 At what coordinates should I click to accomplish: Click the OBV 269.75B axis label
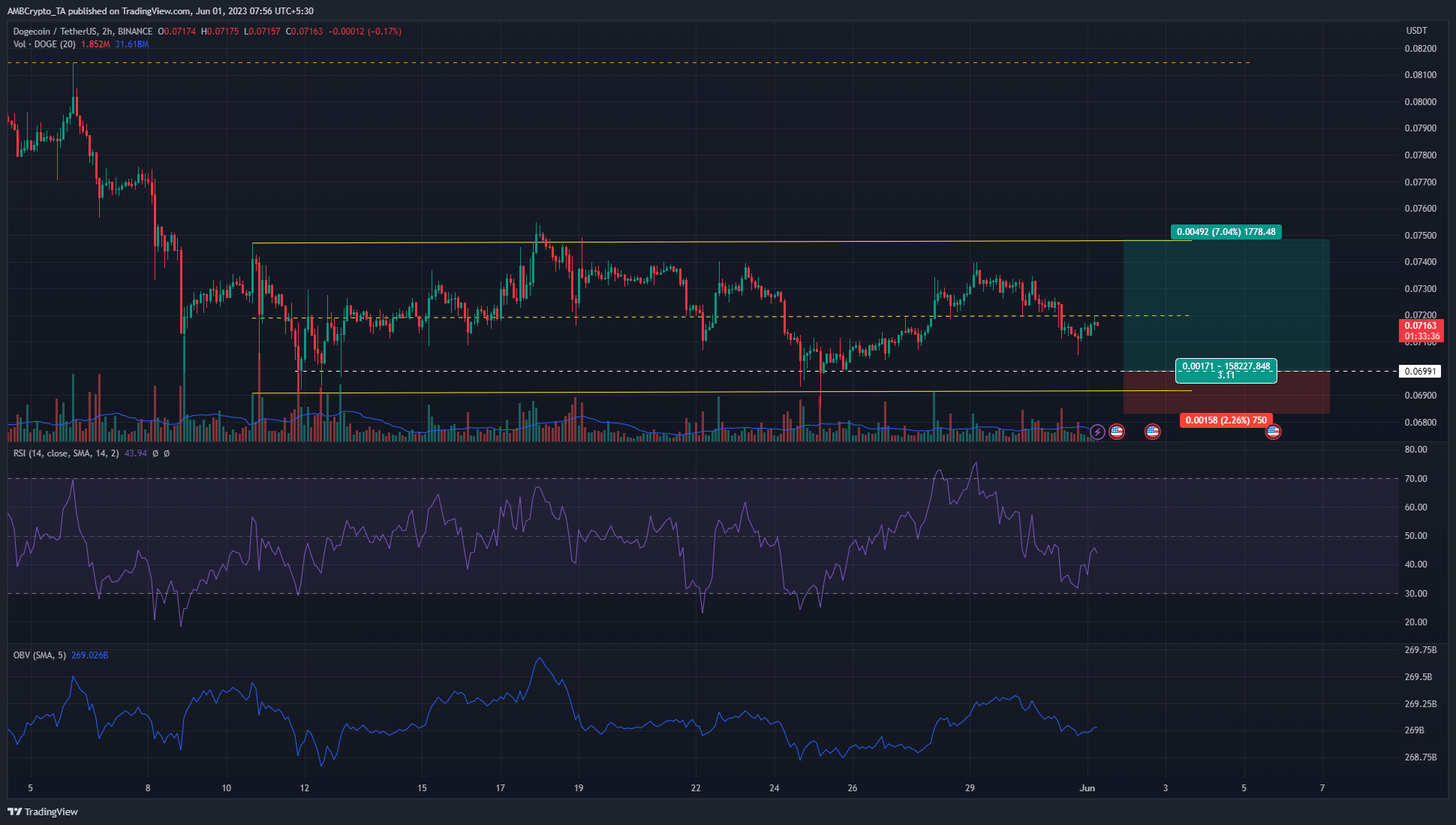pyautogui.click(x=1421, y=650)
